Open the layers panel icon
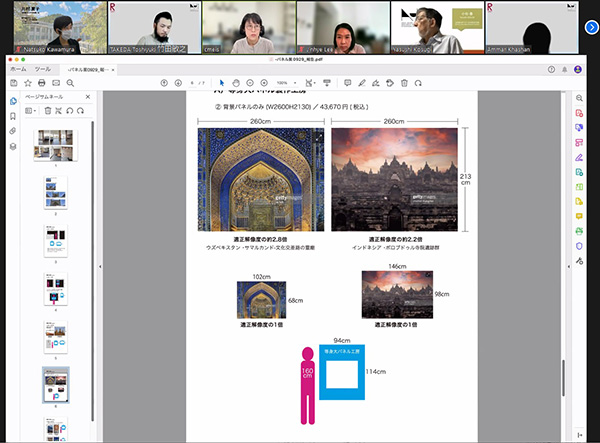The height and width of the screenshot is (443, 600). tap(13, 147)
